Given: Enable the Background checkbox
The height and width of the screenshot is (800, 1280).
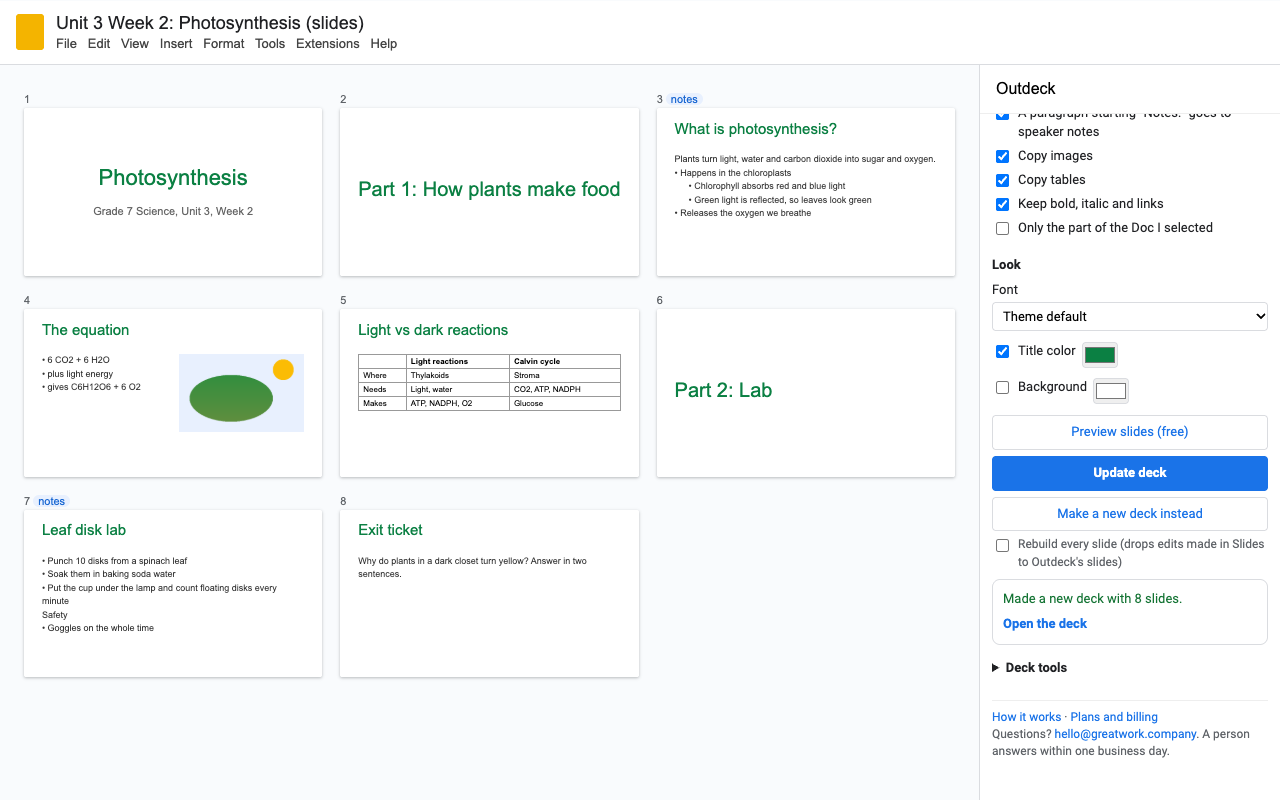Looking at the screenshot, I should click(x=1002, y=387).
